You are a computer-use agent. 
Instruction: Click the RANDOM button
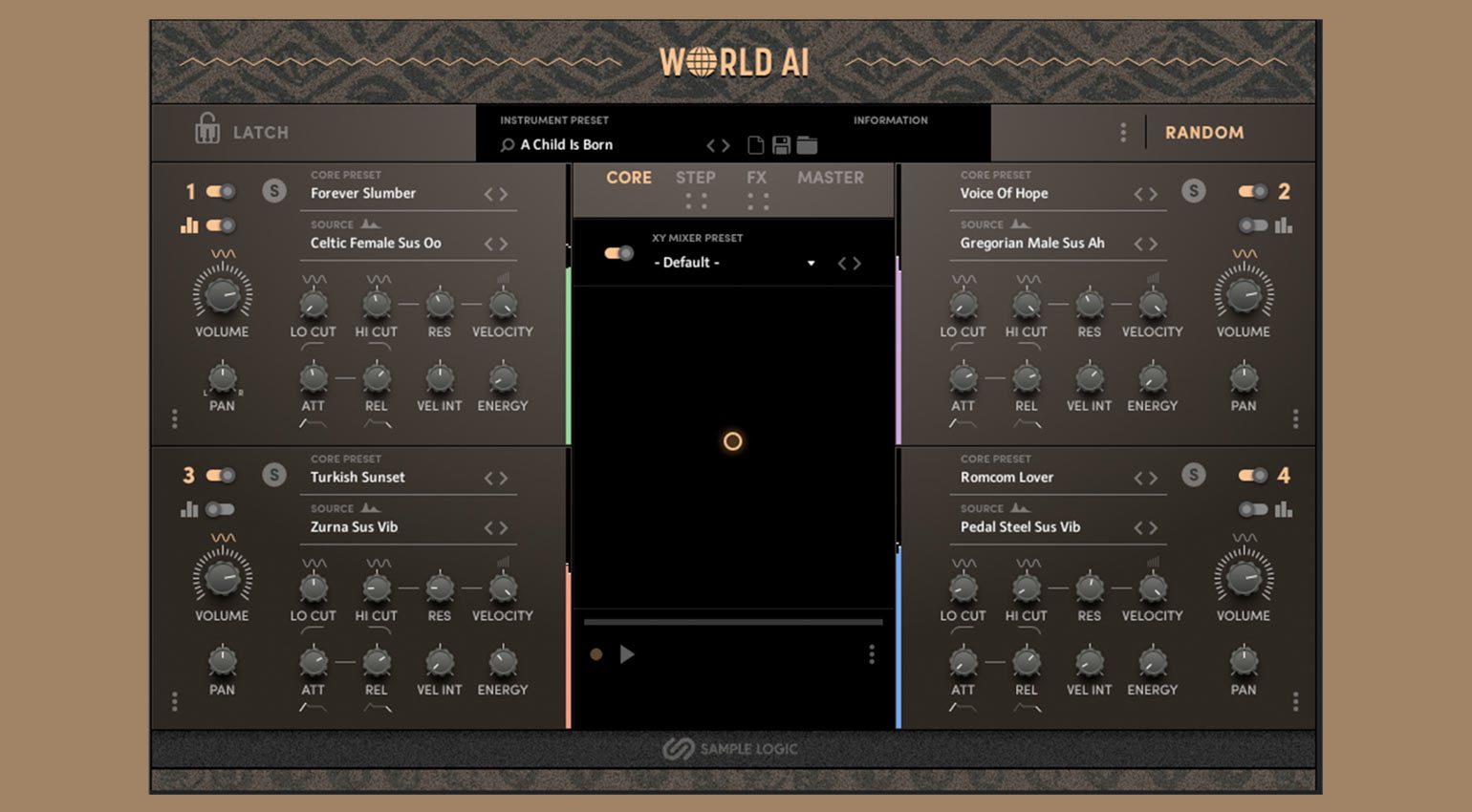coord(1204,133)
